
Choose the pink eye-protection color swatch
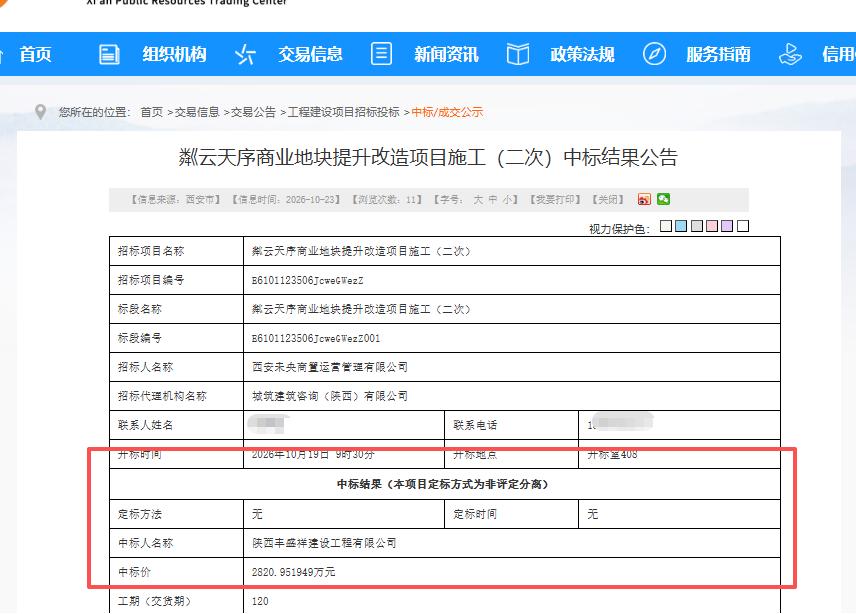click(712, 226)
